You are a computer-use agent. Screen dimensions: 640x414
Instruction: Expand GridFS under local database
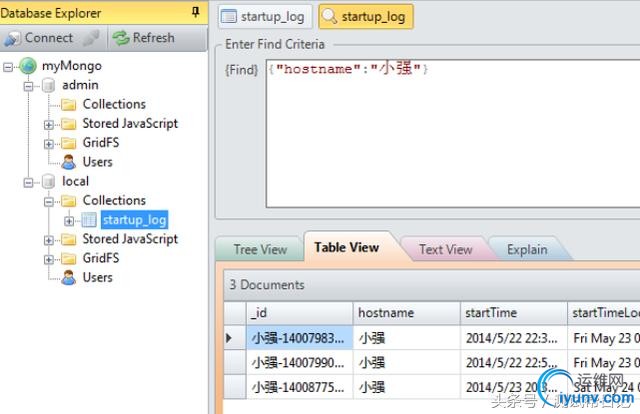tap(49, 259)
